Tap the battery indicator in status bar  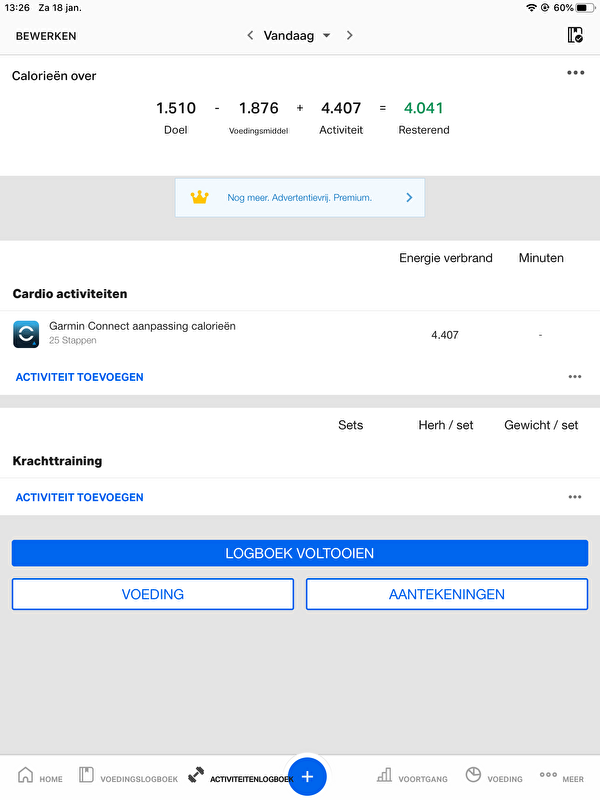(x=585, y=8)
